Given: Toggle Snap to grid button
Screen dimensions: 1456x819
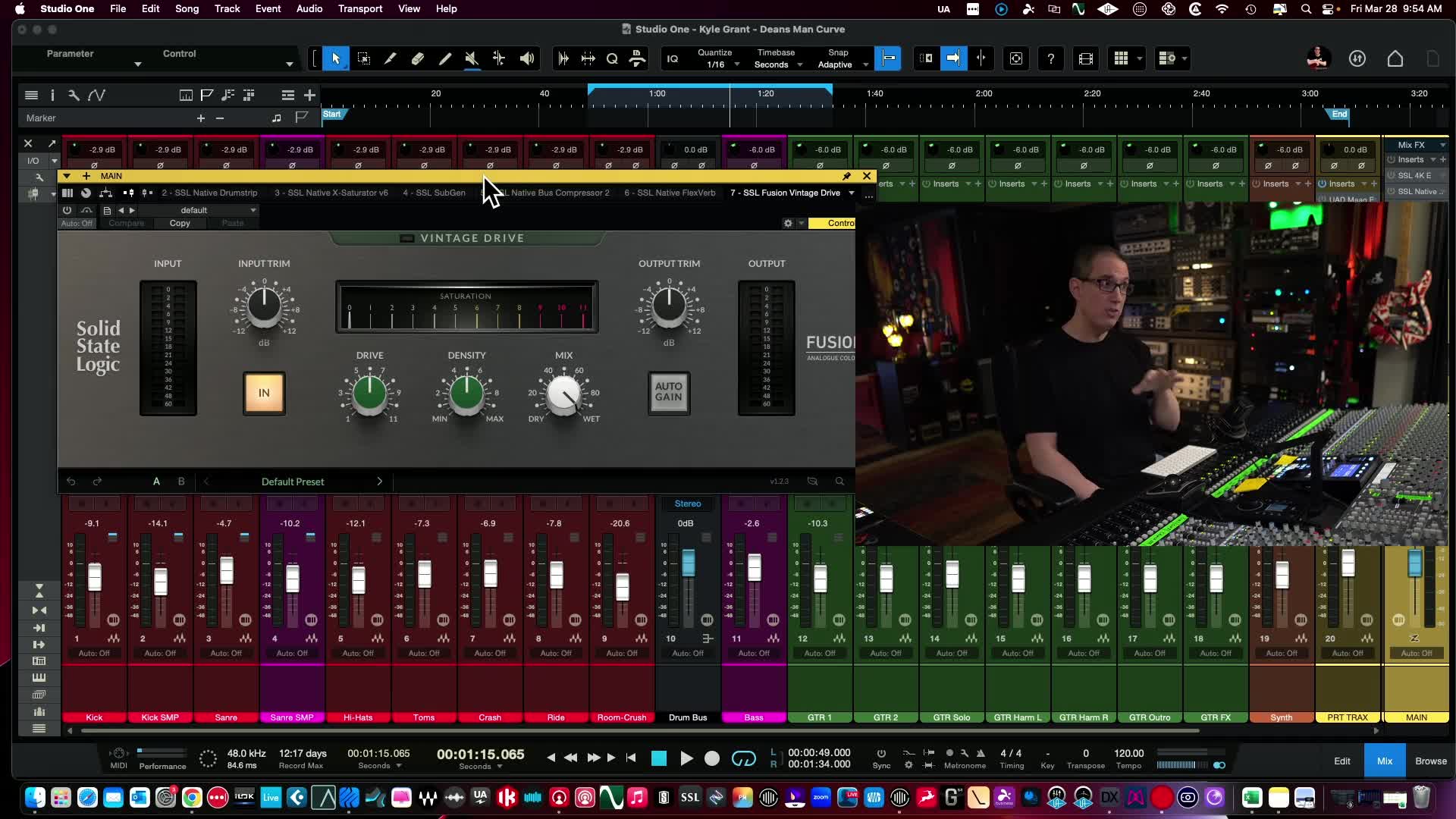Looking at the screenshot, I should coord(888,58).
